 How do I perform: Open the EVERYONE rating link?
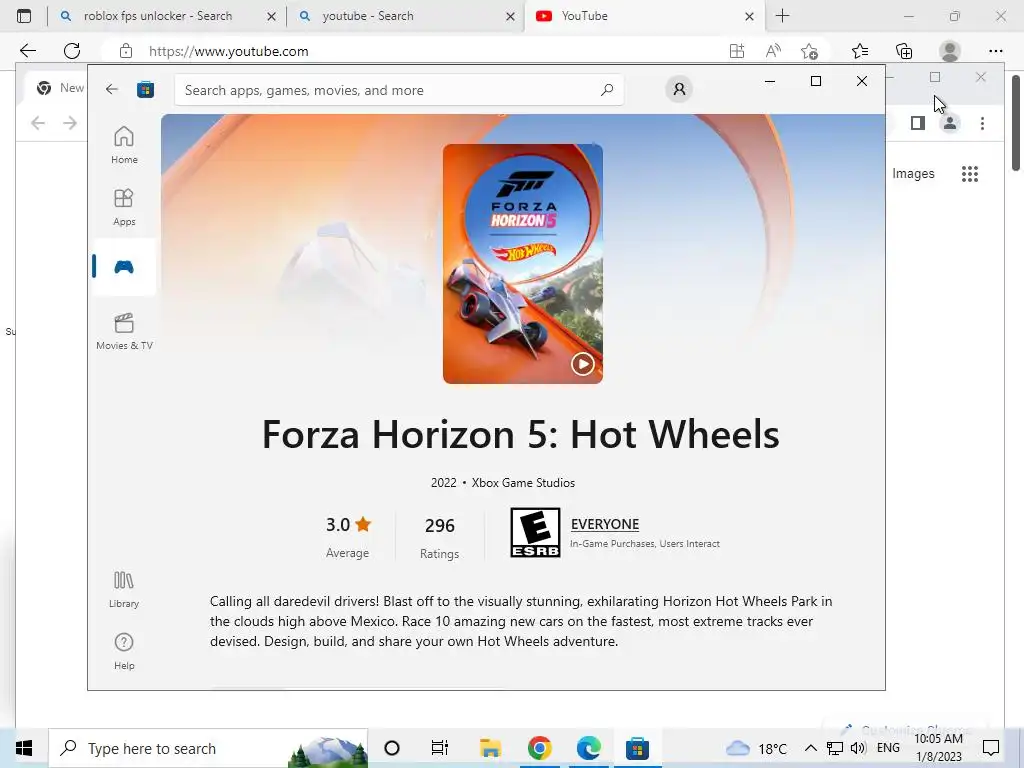pyautogui.click(x=605, y=524)
